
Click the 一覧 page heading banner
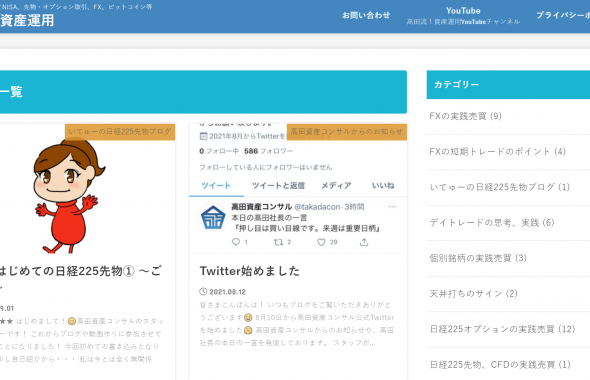pyautogui.click(x=203, y=92)
